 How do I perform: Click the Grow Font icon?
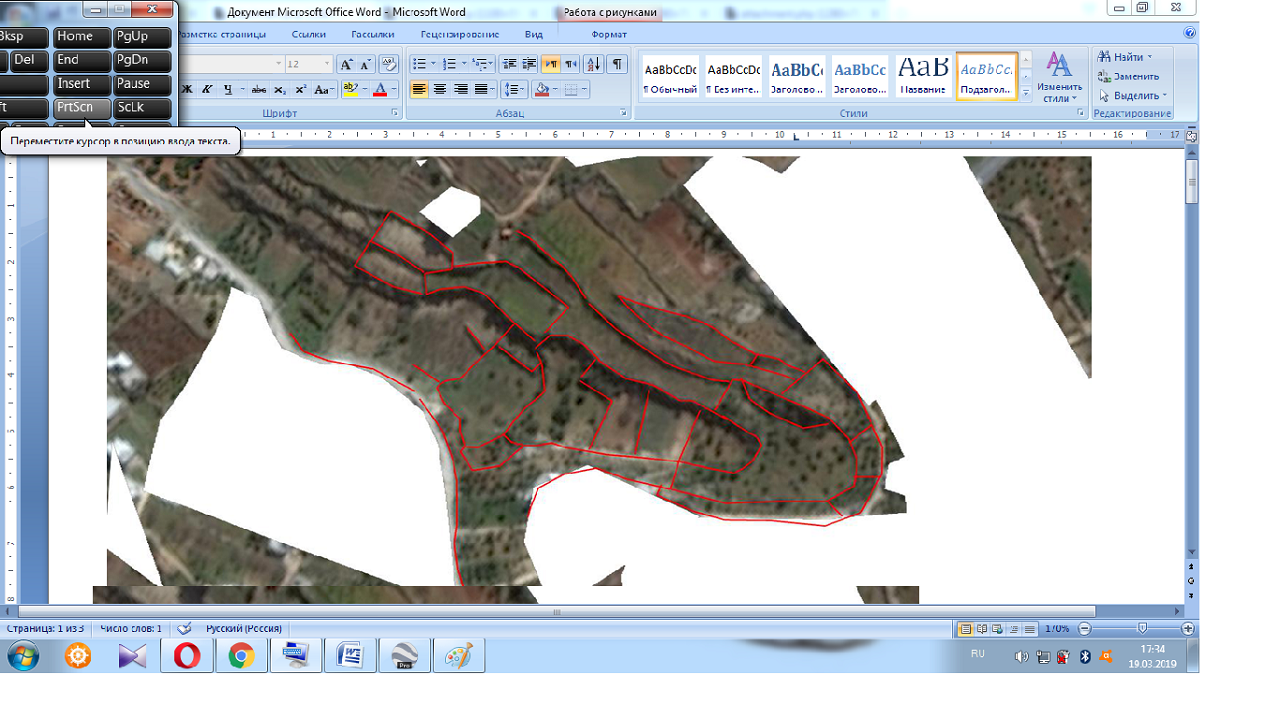(x=347, y=64)
